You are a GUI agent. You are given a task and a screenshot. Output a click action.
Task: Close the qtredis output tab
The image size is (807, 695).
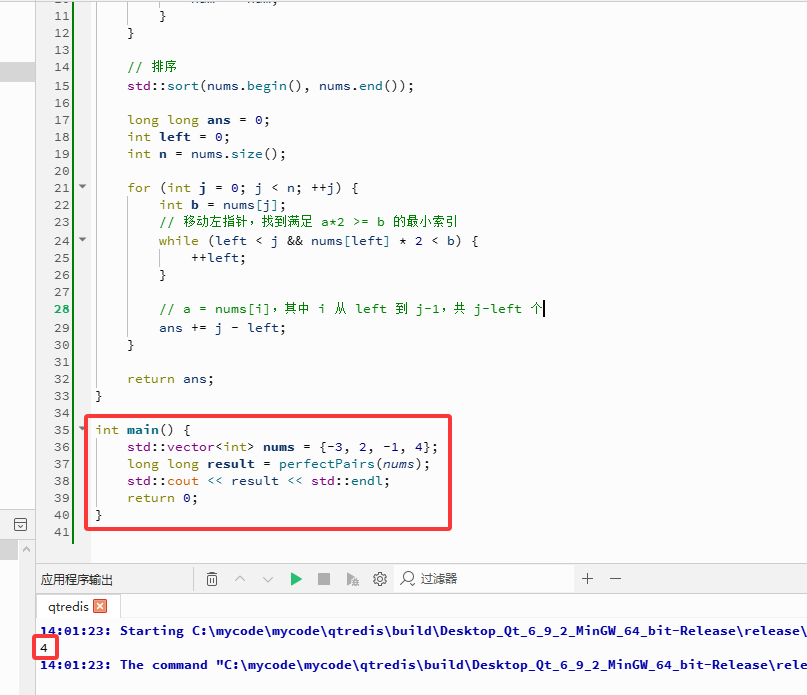(100, 606)
